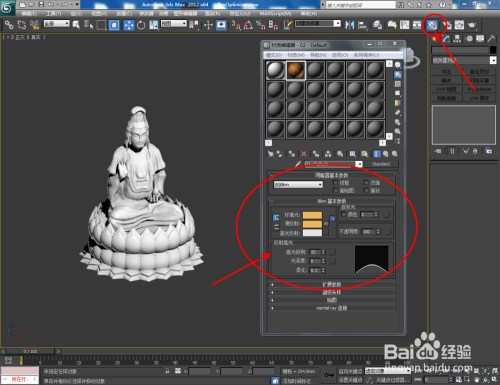The height and width of the screenshot is (385, 500).
Task: Click the render teapot icon
Action: coord(472,25)
